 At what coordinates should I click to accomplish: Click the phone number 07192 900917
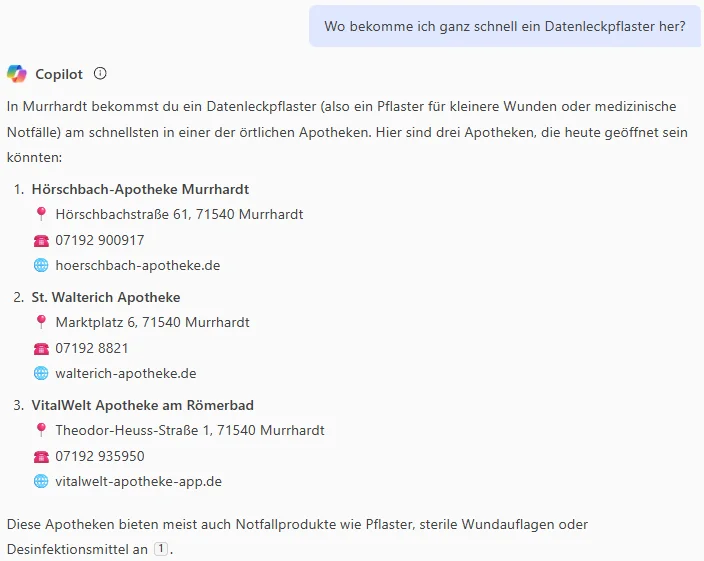[x=100, y=240]
